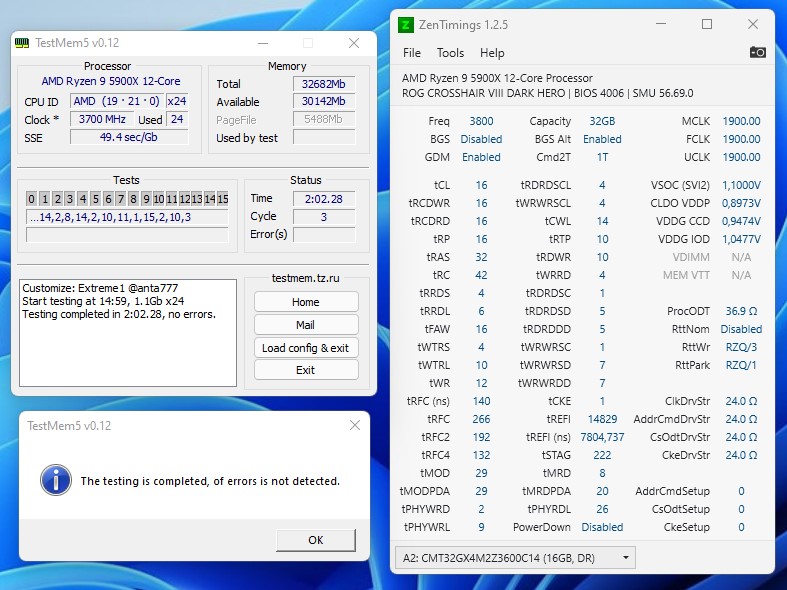Click the ZenTimings green Z app icon

click(x=406, y=25)
